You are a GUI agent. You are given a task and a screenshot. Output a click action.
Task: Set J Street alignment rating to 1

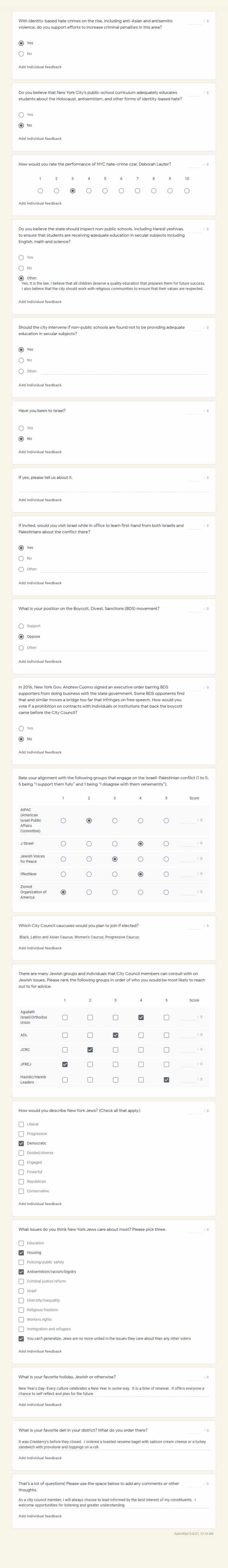coord(63,844)
